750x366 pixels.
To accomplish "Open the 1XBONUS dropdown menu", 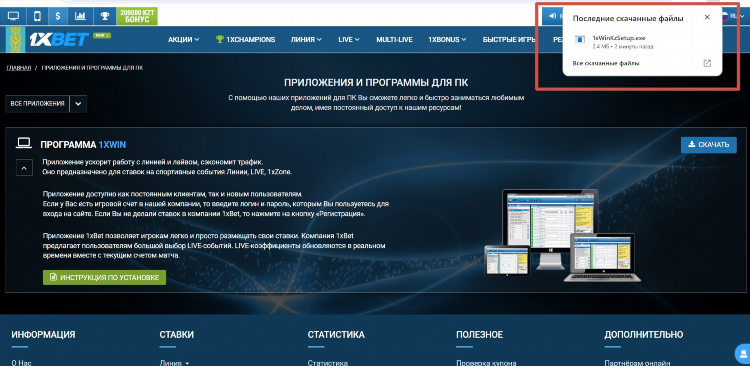I will 447,40.
